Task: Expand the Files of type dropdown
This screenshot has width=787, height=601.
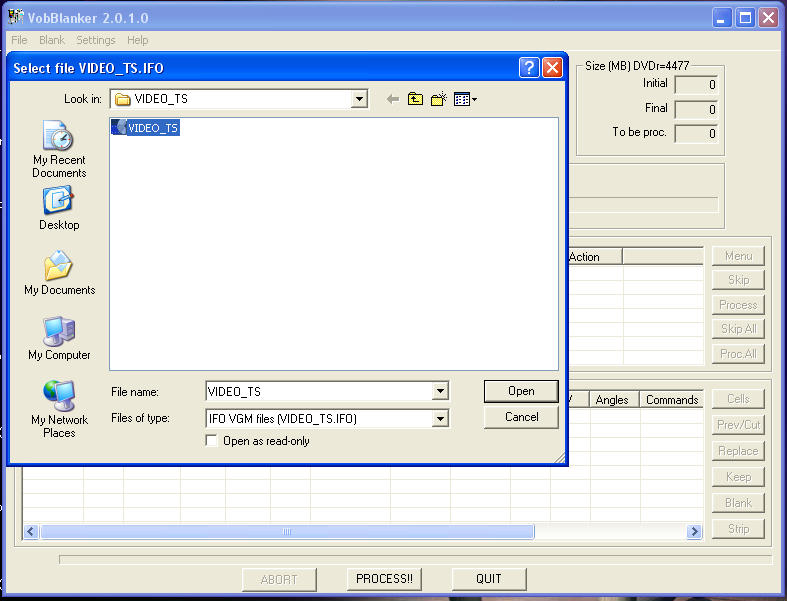Action: pyautogui.click(x=440, y=418)
